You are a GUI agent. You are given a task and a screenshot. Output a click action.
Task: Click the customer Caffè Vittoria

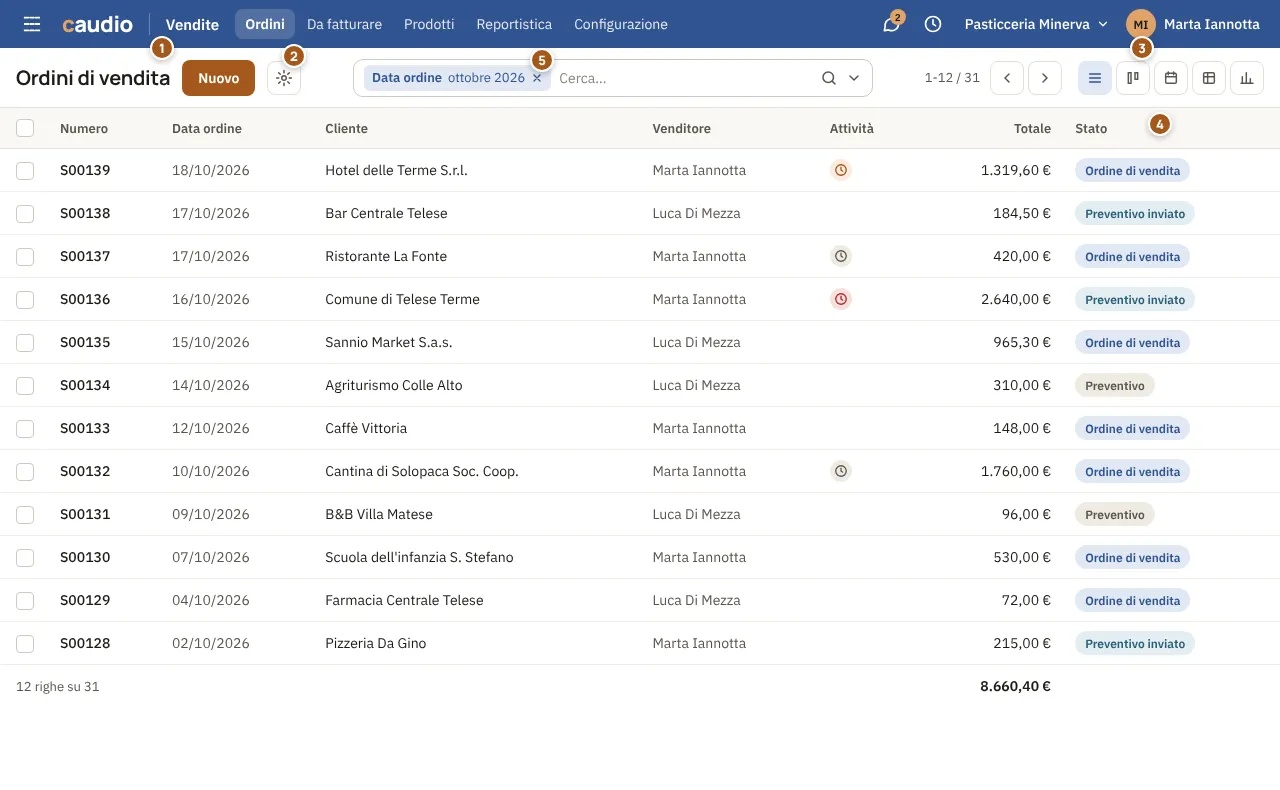pyautogui.click(x=366, y=428)
